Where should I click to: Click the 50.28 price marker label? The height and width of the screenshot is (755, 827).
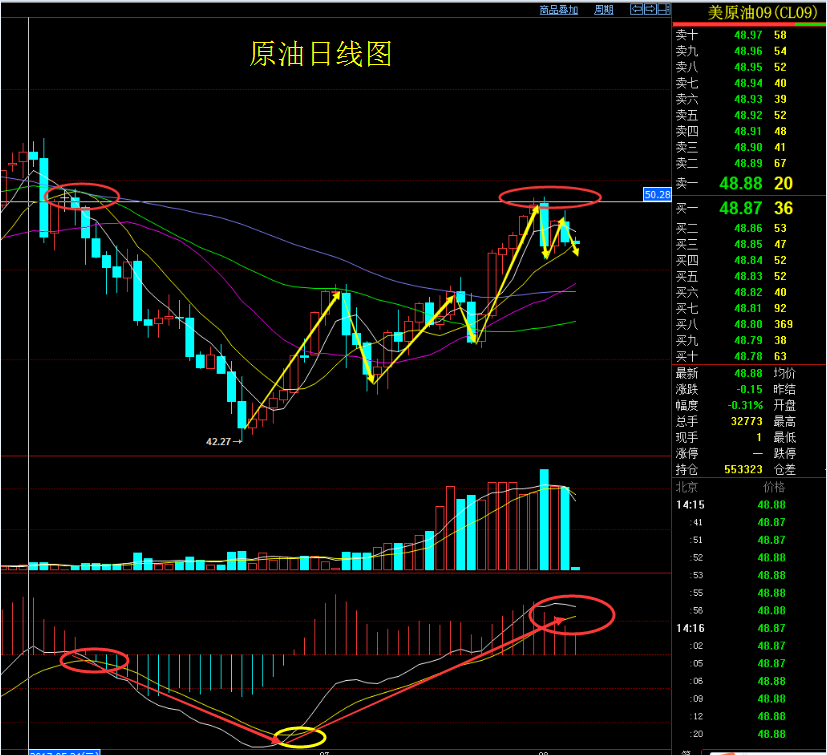click(657, 194)
